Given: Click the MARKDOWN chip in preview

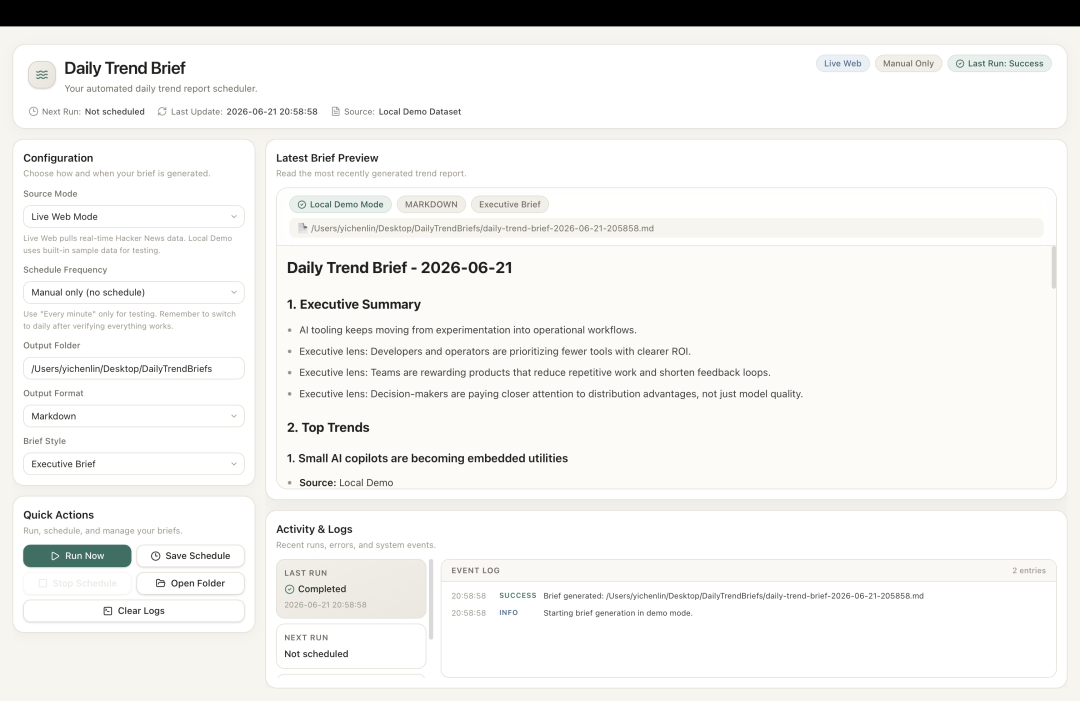Looking at the screenshot, I should click(431, 205).
